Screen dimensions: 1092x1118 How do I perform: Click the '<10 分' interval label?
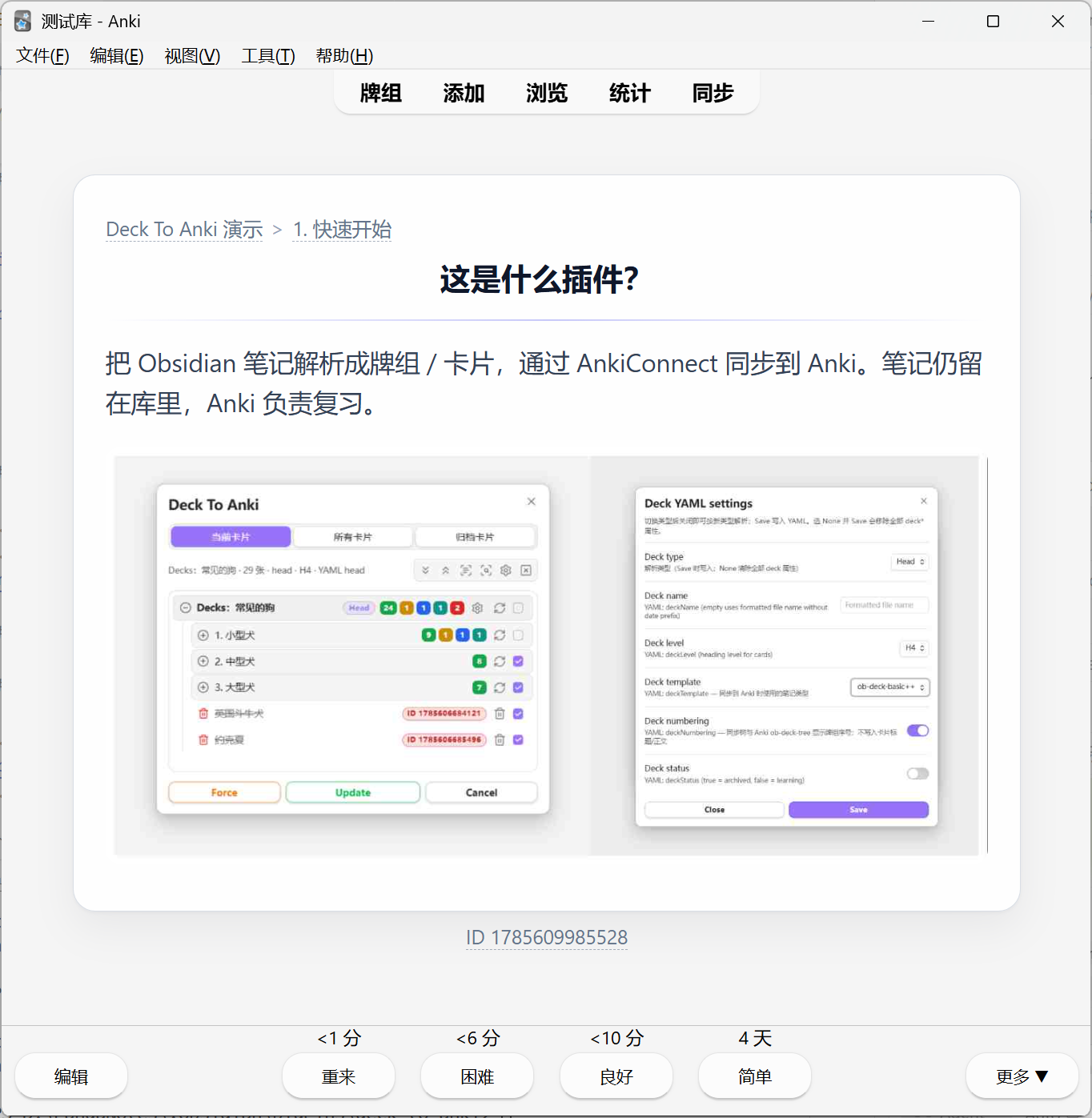[616, 1038]
